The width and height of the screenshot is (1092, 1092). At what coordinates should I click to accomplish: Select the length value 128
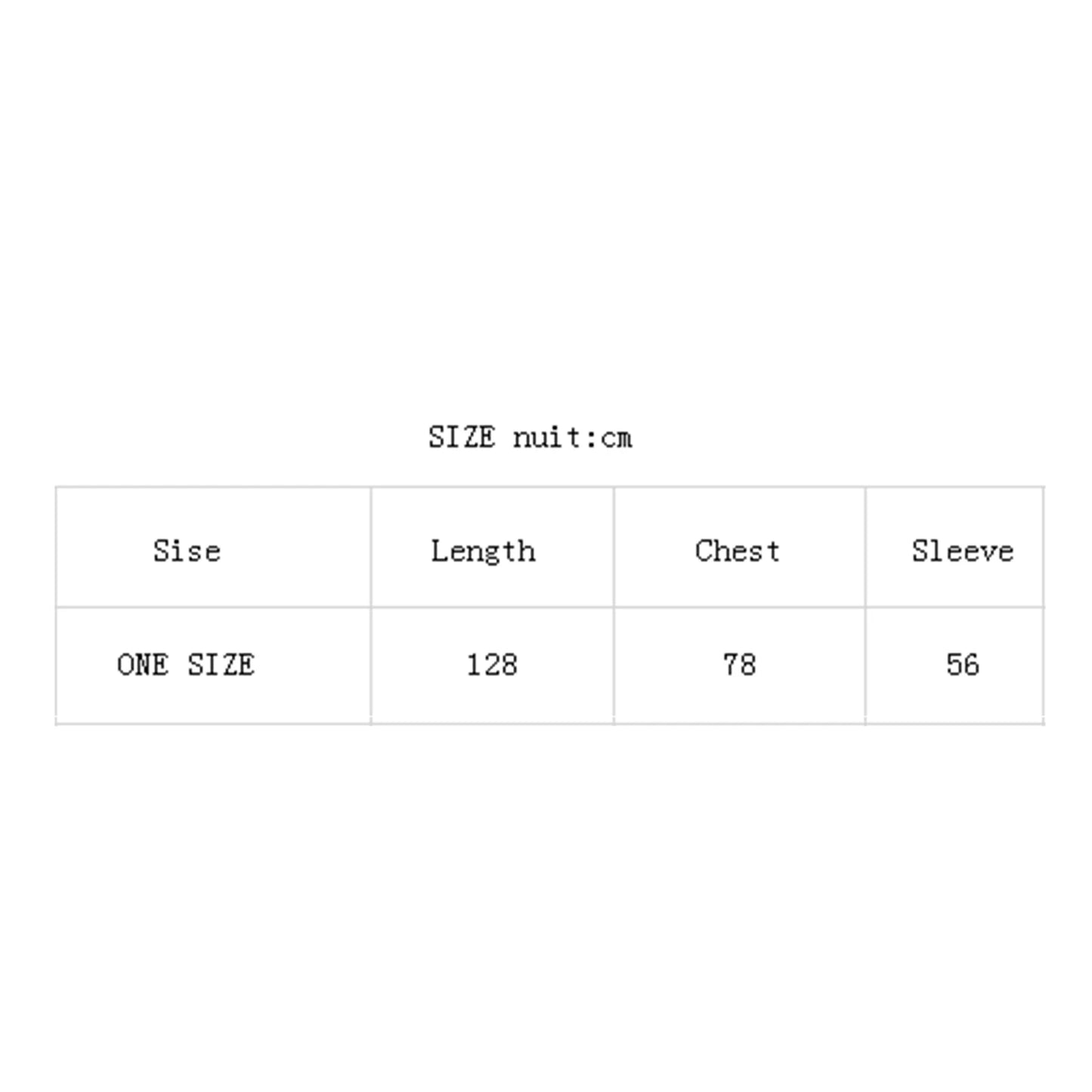coord(492,665)
